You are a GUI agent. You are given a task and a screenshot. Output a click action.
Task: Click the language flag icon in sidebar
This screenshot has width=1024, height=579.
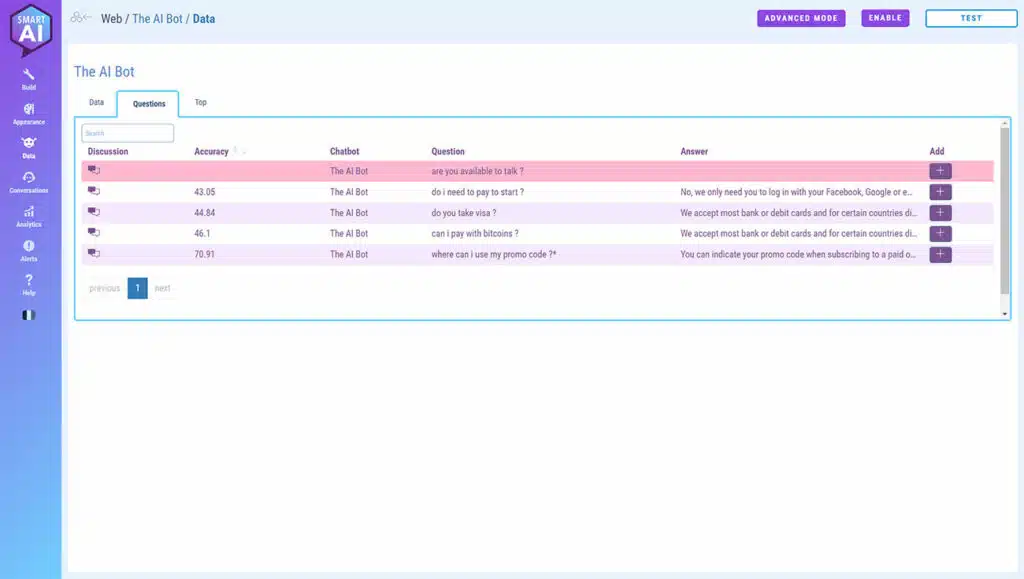(x=29, y=315)
